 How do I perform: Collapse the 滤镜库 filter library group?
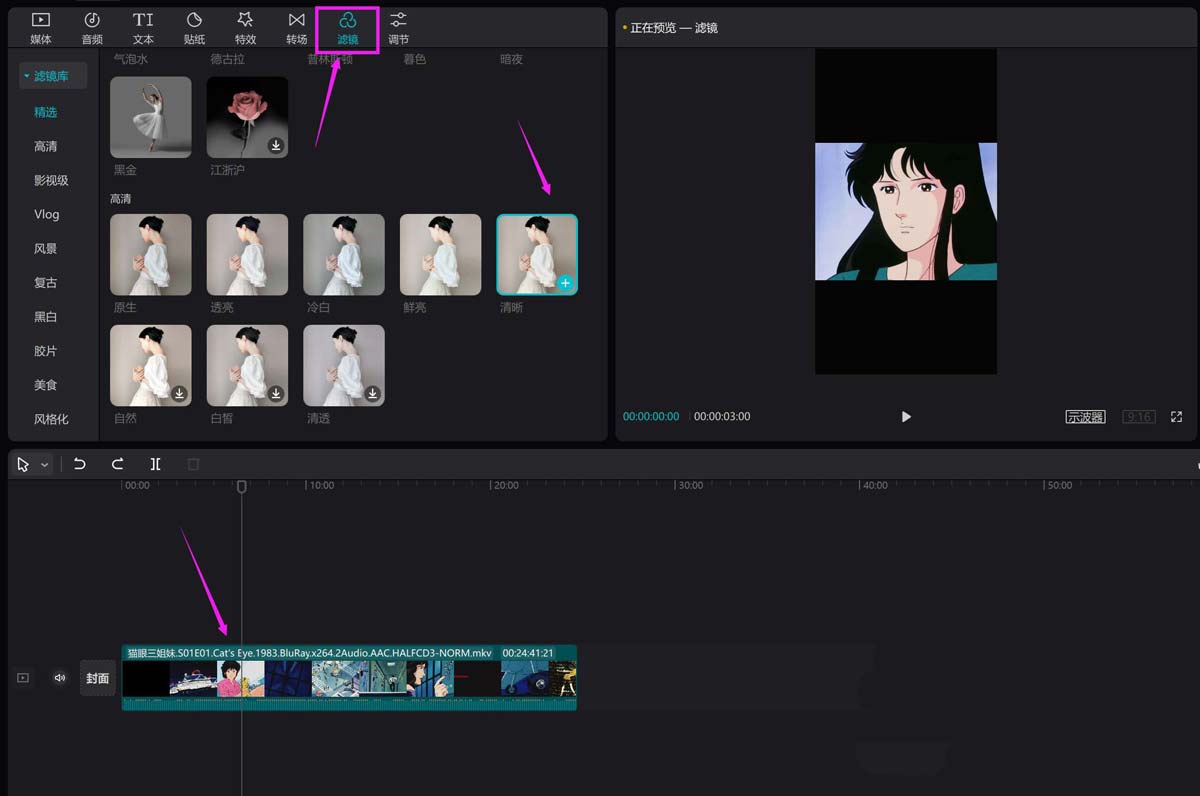(53, 76)
